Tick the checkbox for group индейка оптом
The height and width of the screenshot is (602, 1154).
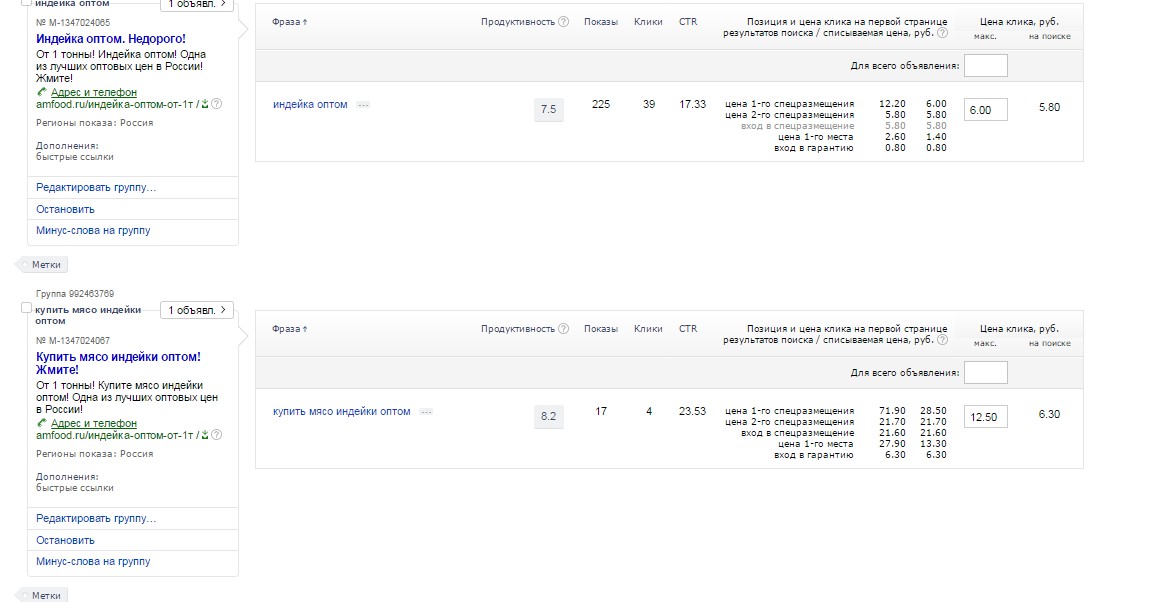point(27,3)
